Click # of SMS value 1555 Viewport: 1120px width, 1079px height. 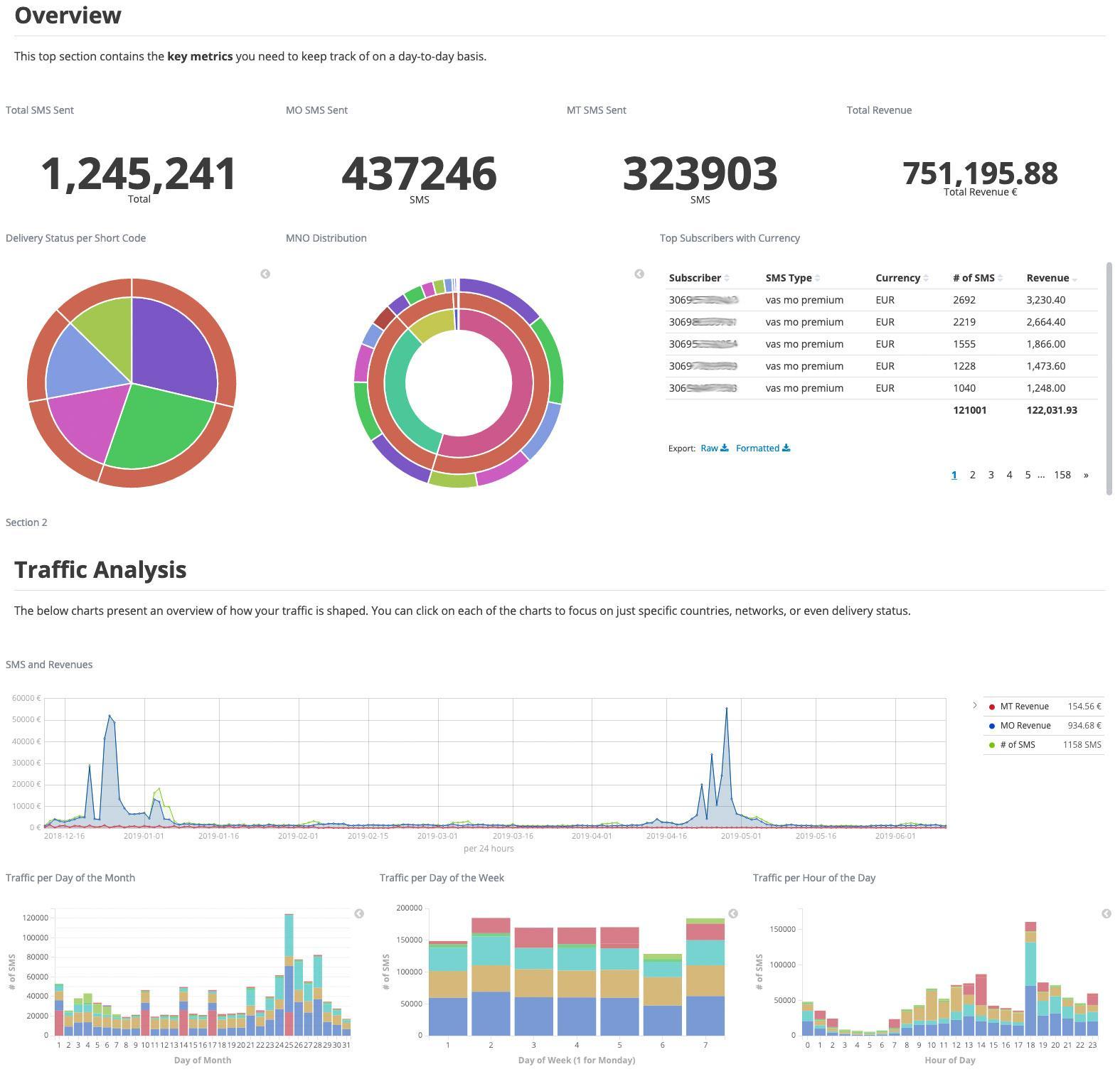pos(964,344)
